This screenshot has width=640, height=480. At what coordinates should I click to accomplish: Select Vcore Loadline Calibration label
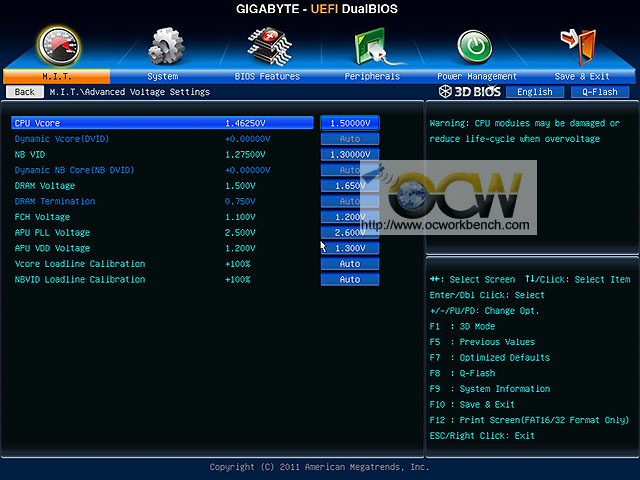coord(80,264)
